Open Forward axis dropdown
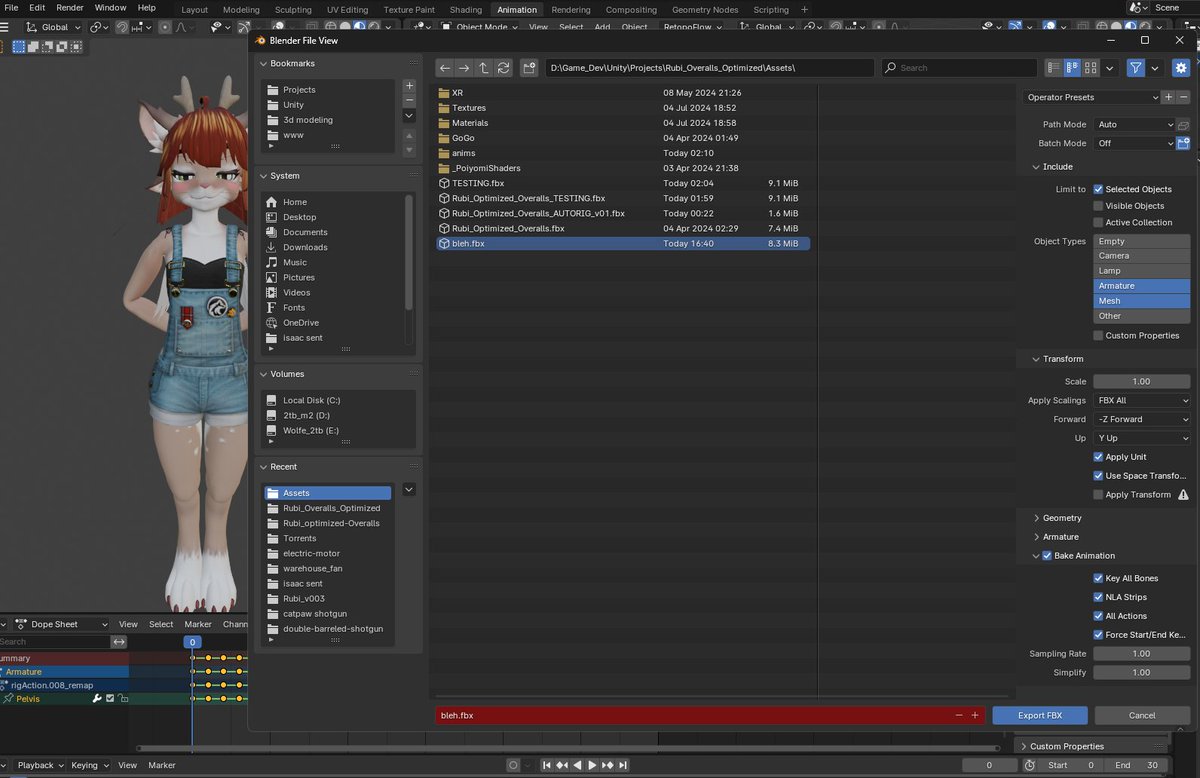This screenshot has height=778, width=1200. [x=1142, y=419]
